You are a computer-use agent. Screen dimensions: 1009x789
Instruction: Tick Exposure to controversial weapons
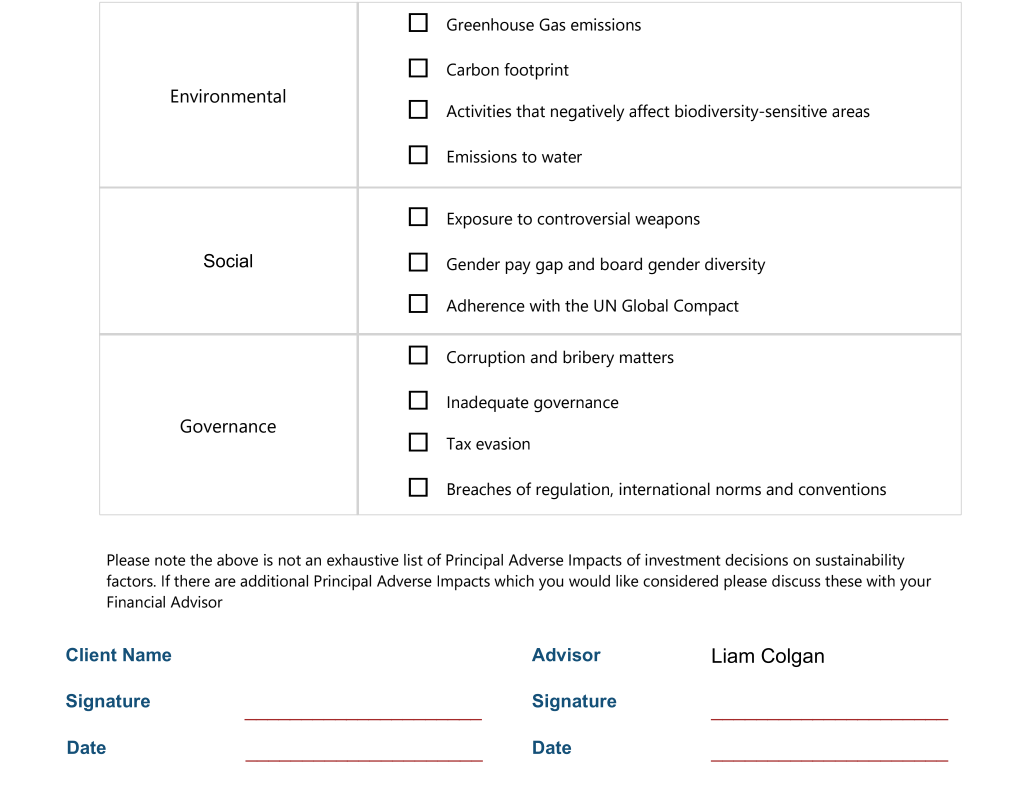[x=418, y=217]
